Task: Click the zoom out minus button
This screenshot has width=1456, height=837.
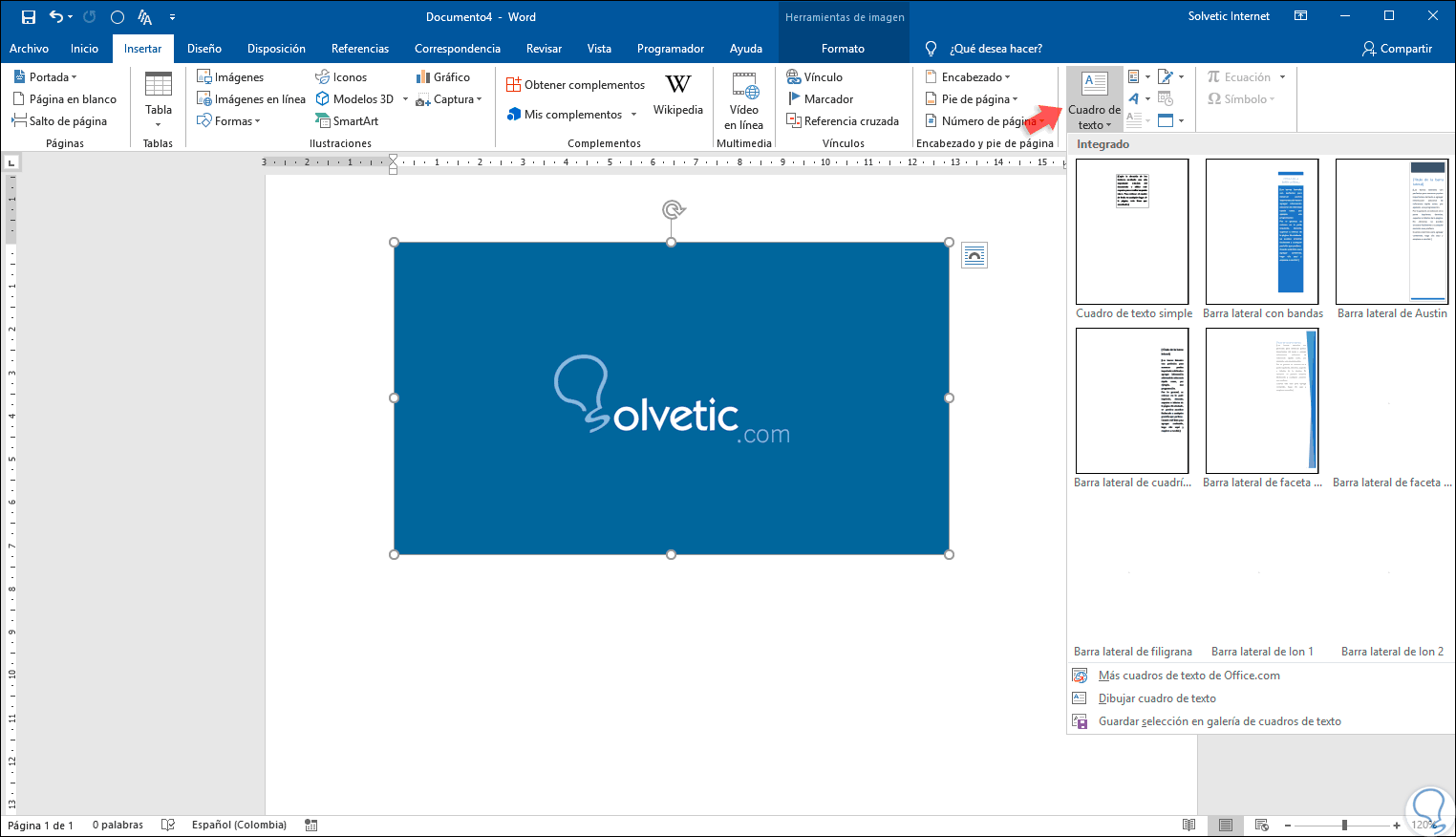Action: 1288,826
